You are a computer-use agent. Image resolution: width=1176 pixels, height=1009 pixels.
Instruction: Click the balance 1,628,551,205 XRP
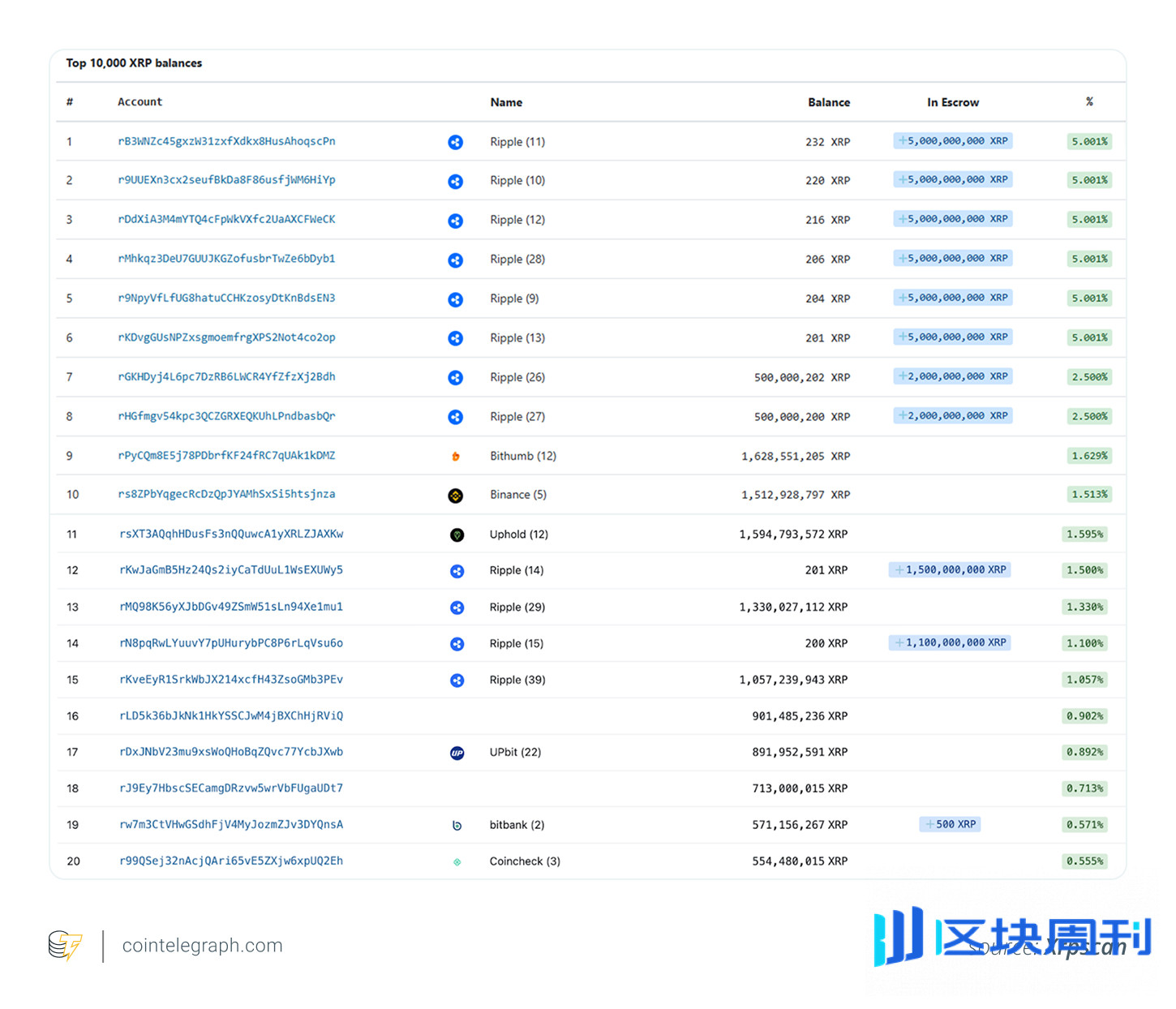[x=796, y=457]
